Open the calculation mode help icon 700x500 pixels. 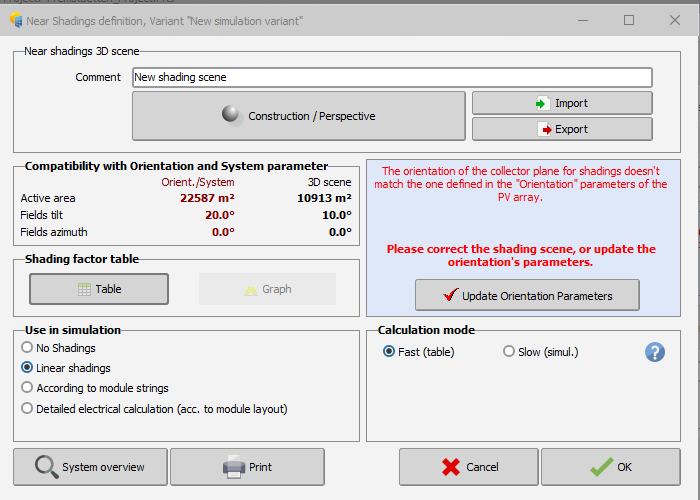[x=654, y=352]
